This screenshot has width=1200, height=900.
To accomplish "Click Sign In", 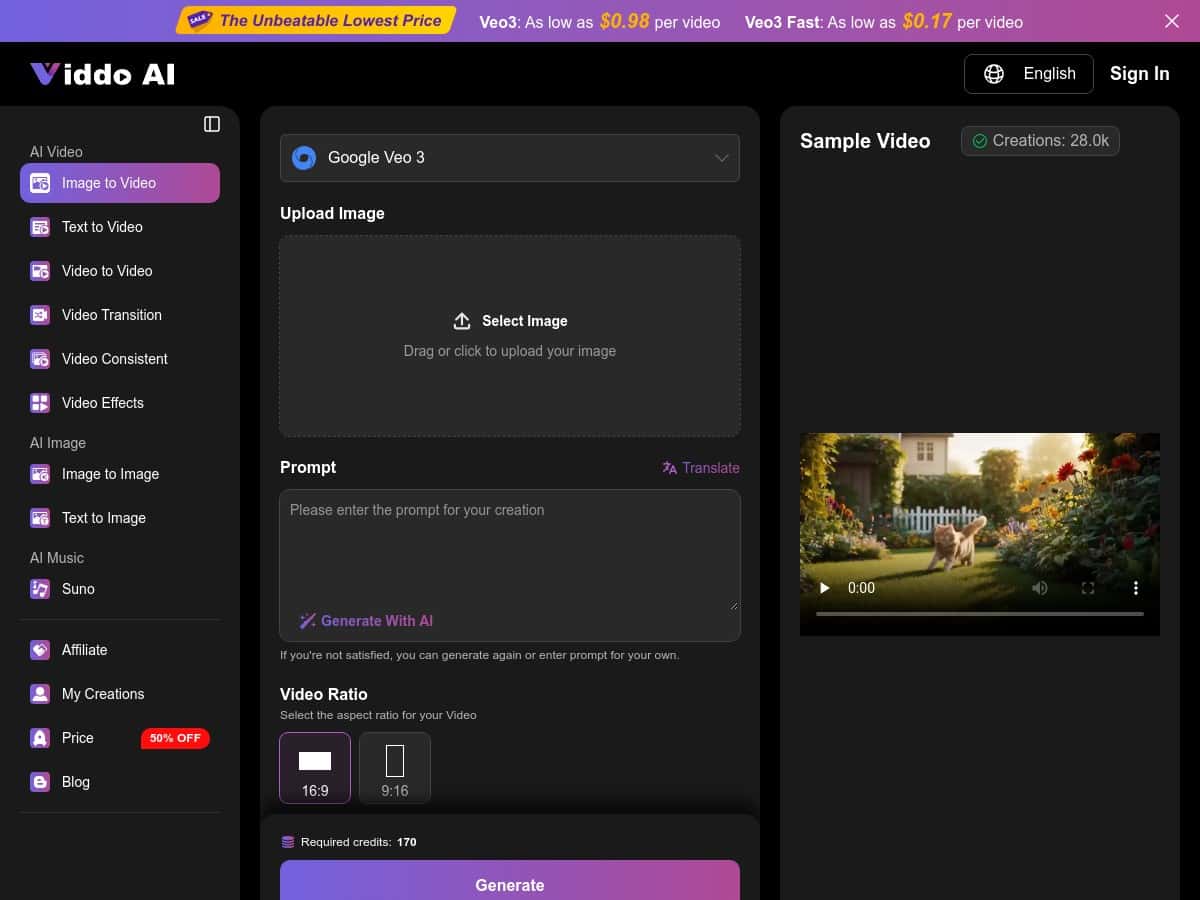I will (x=1139, y=73).
